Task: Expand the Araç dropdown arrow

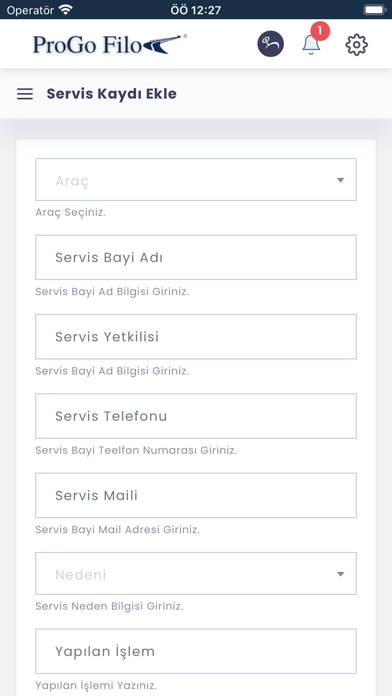Action: tap(341, 180)
